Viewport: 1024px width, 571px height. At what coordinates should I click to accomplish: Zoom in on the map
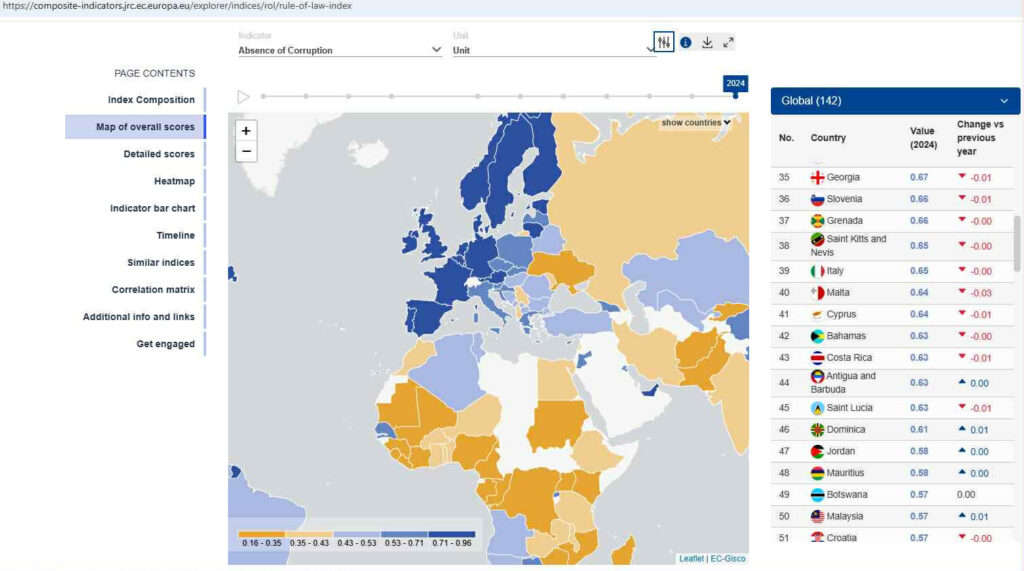click(x=247, y=131)
